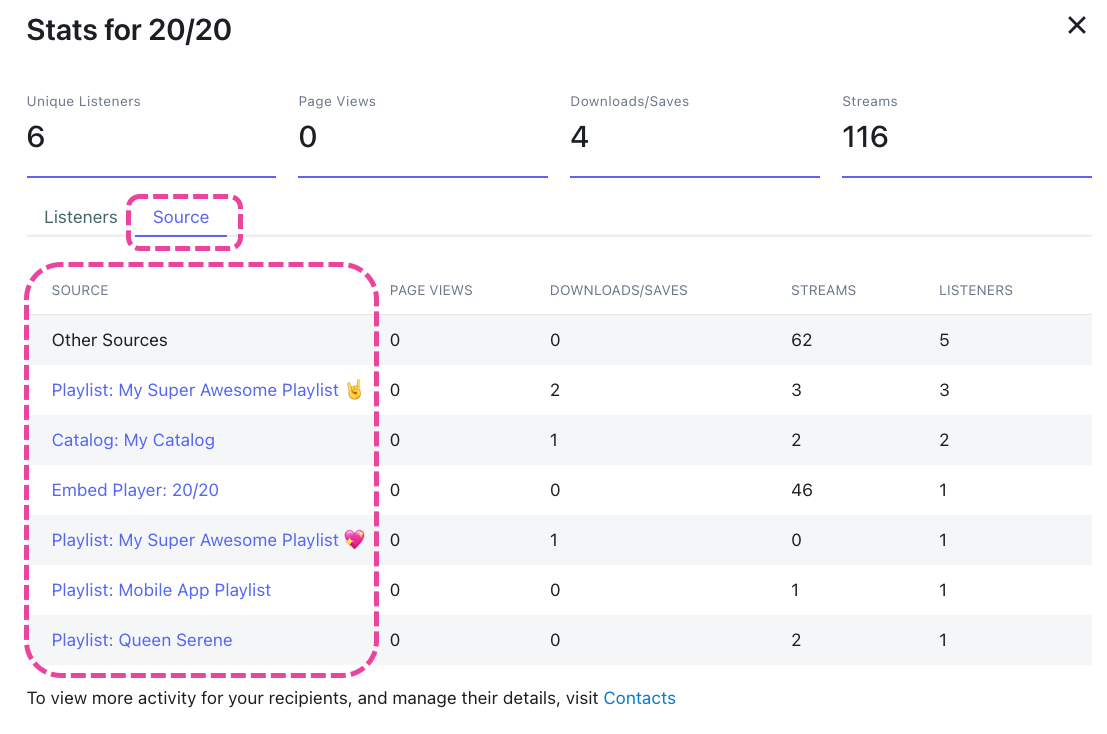Click the DOWNLOADS/SAVES column header
1107x734 pixels.
coord(618,290)
